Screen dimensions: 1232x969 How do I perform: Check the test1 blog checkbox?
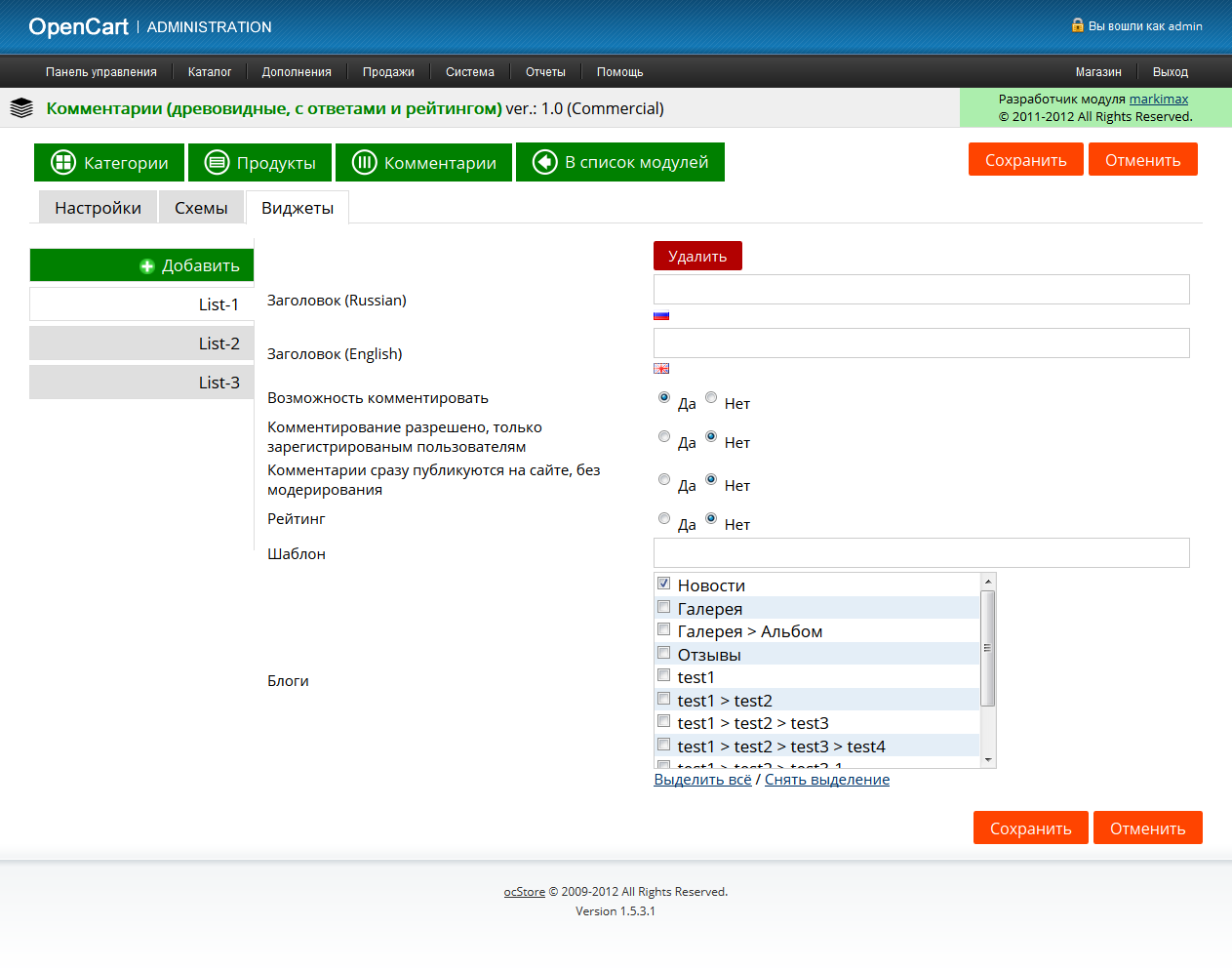click(663, 675)
